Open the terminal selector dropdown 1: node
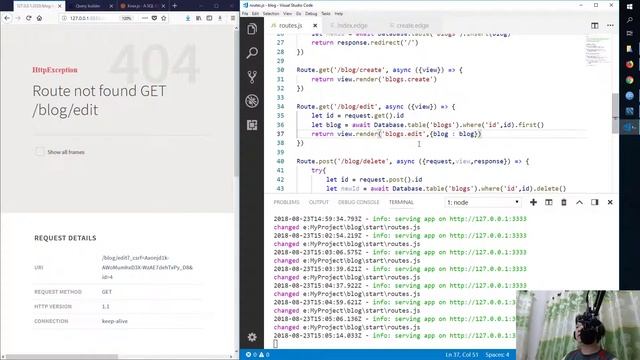This screenshot has height=360, width=640. tap(483, 202)
